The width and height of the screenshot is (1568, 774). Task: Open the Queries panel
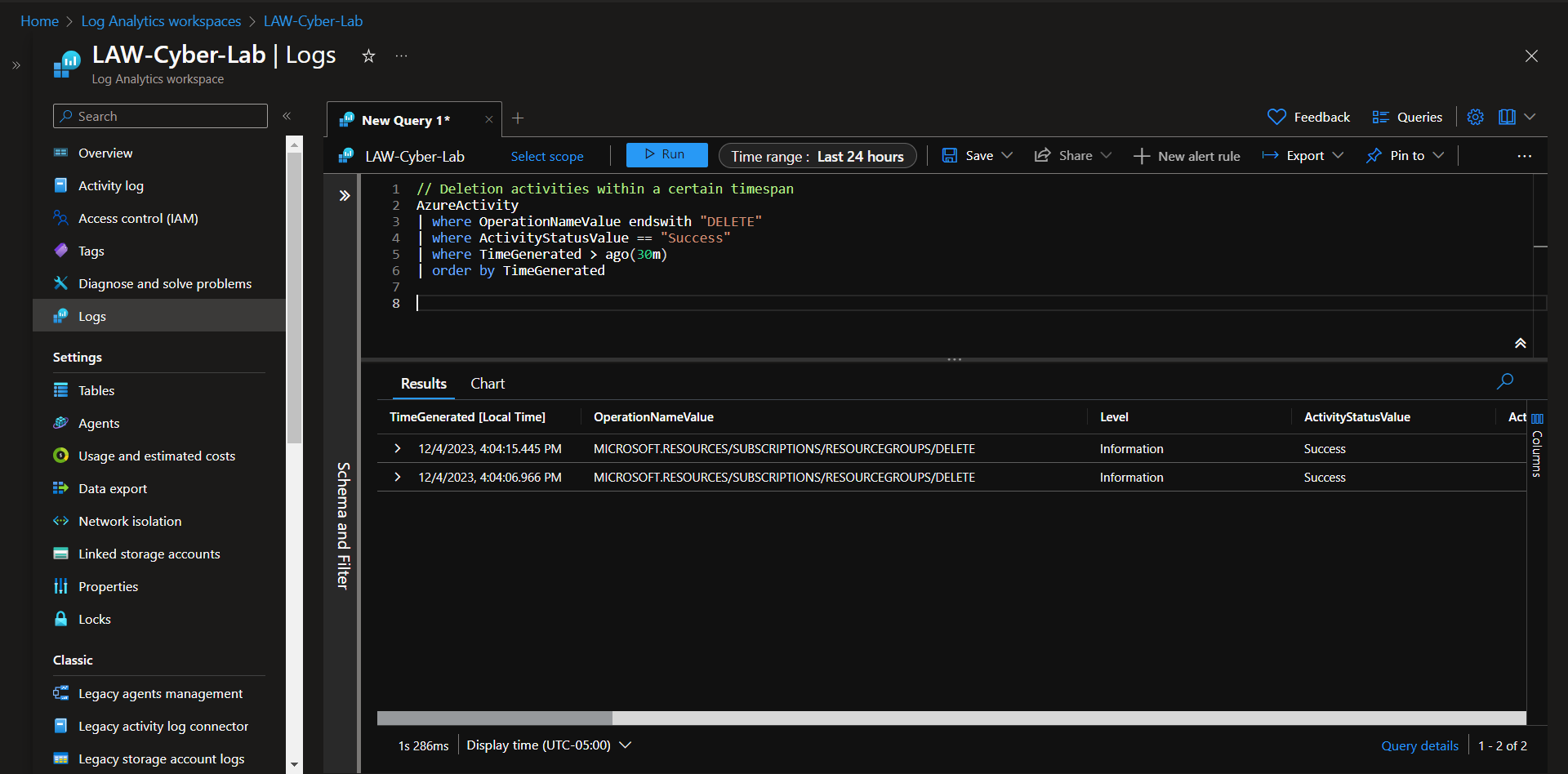tap(1407, 117)
